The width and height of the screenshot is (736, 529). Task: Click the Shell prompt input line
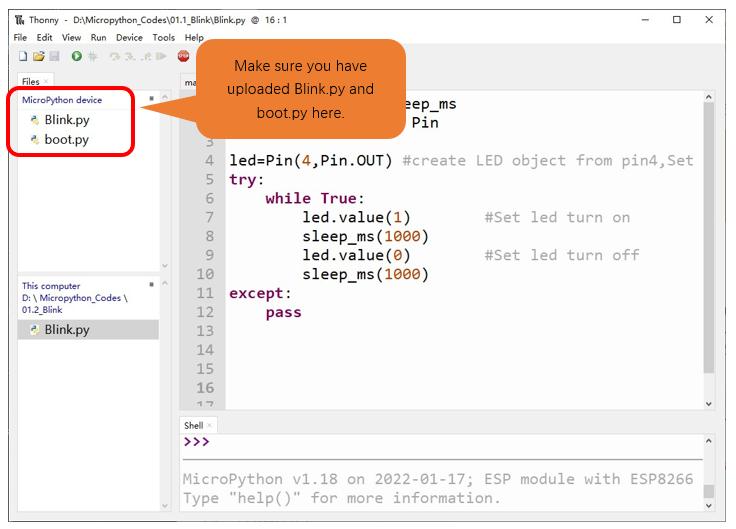pyautogui.click(x=441, y=442)
